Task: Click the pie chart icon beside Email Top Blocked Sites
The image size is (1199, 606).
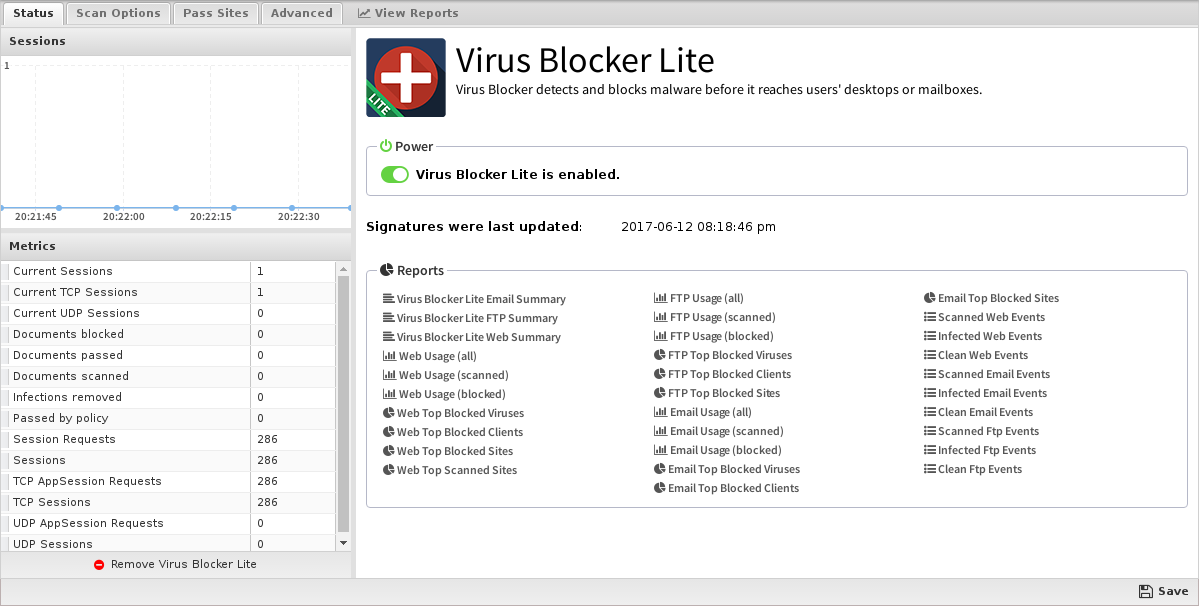Action: [929, 298]
